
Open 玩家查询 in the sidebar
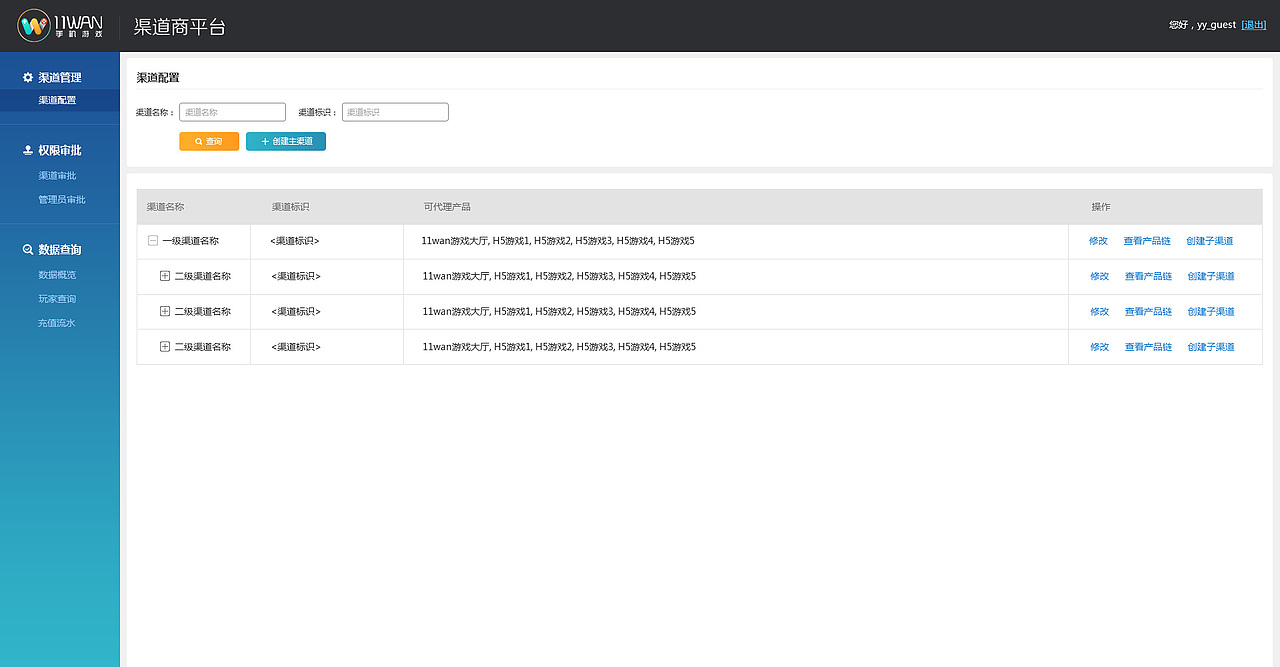pos(57,299)
